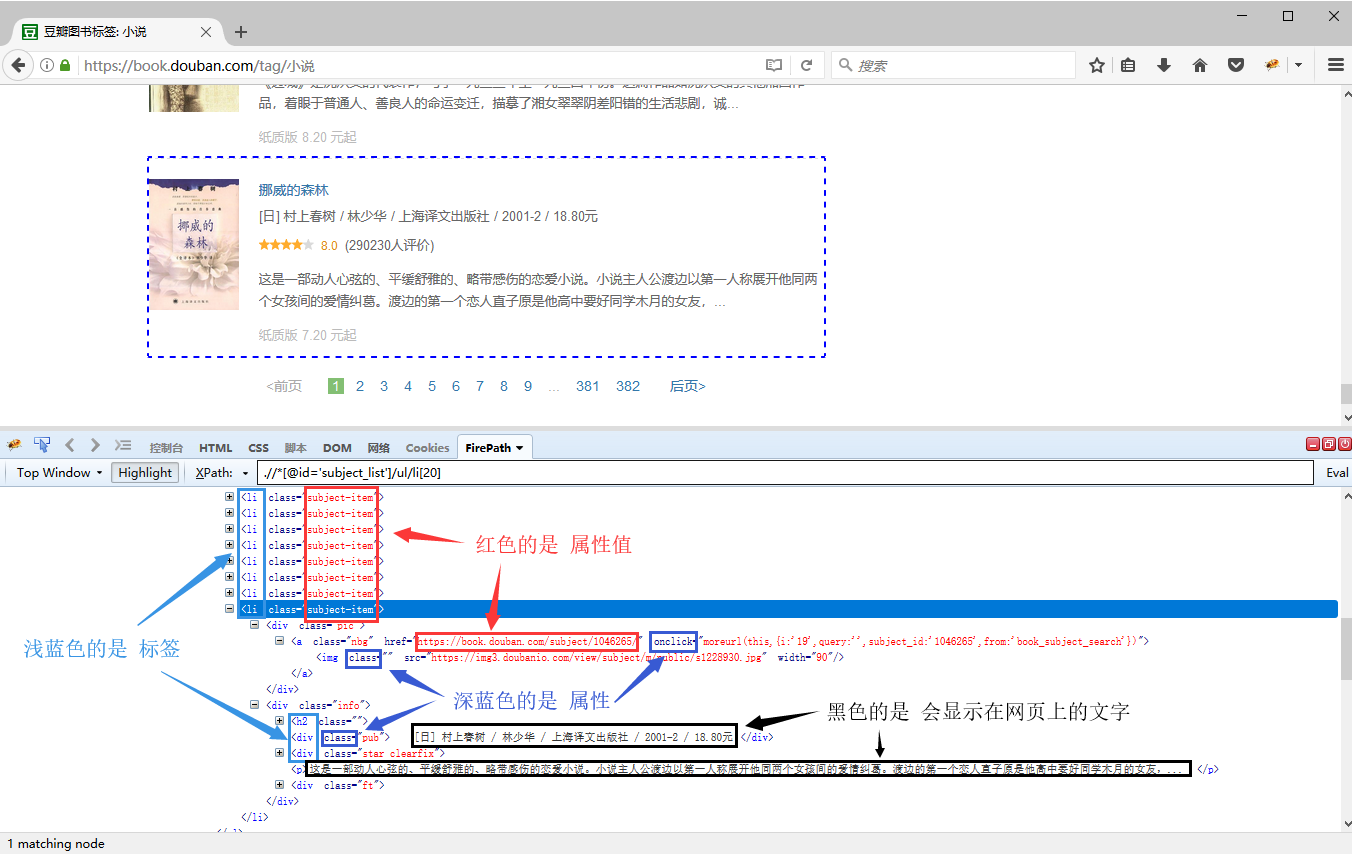Switch to the HTML tab
Image resolution: width=1352 pixels, height=854 pixels.
click(x=215, y=448)
